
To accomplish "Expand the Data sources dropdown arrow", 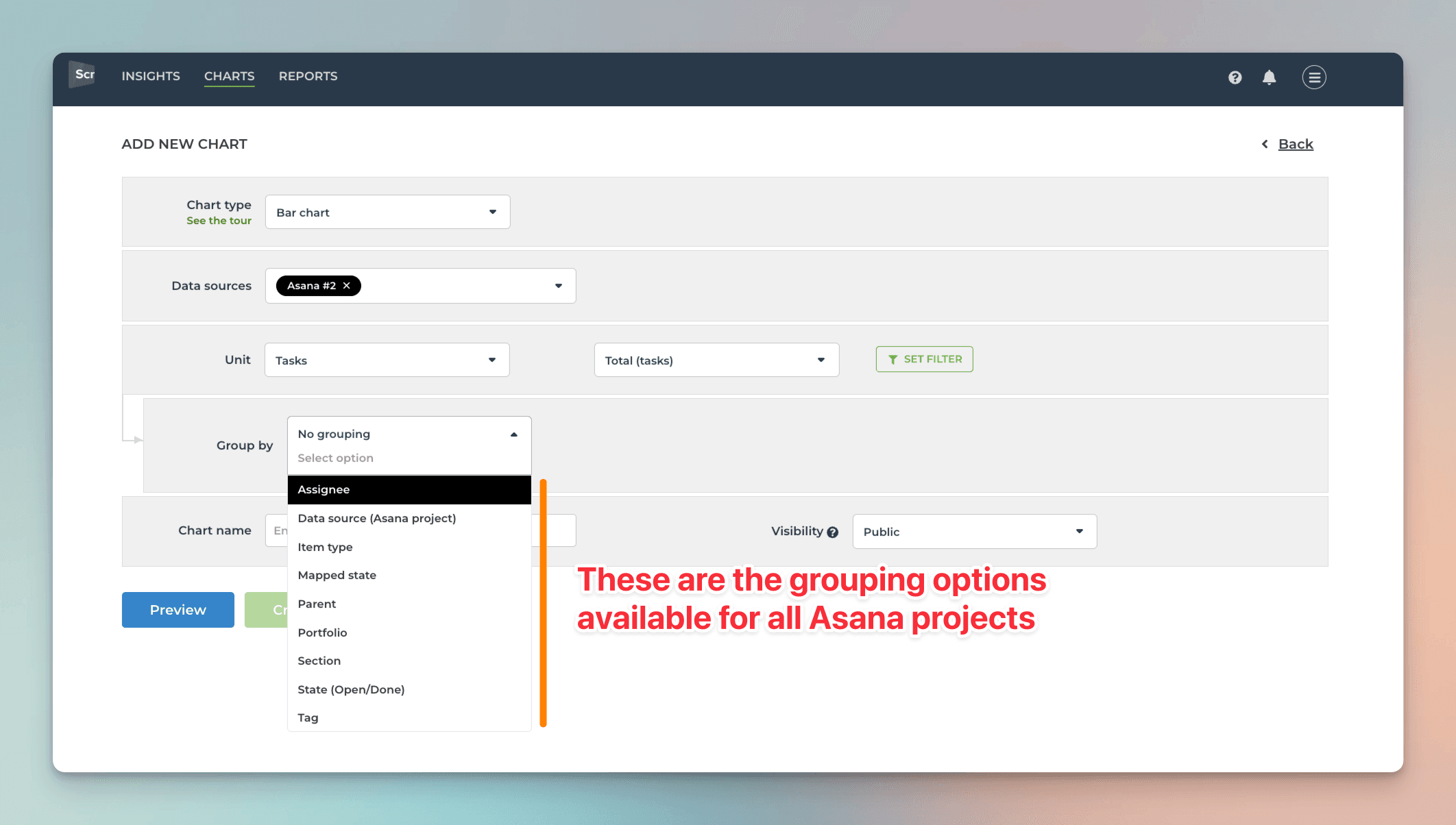I will 558,286.
